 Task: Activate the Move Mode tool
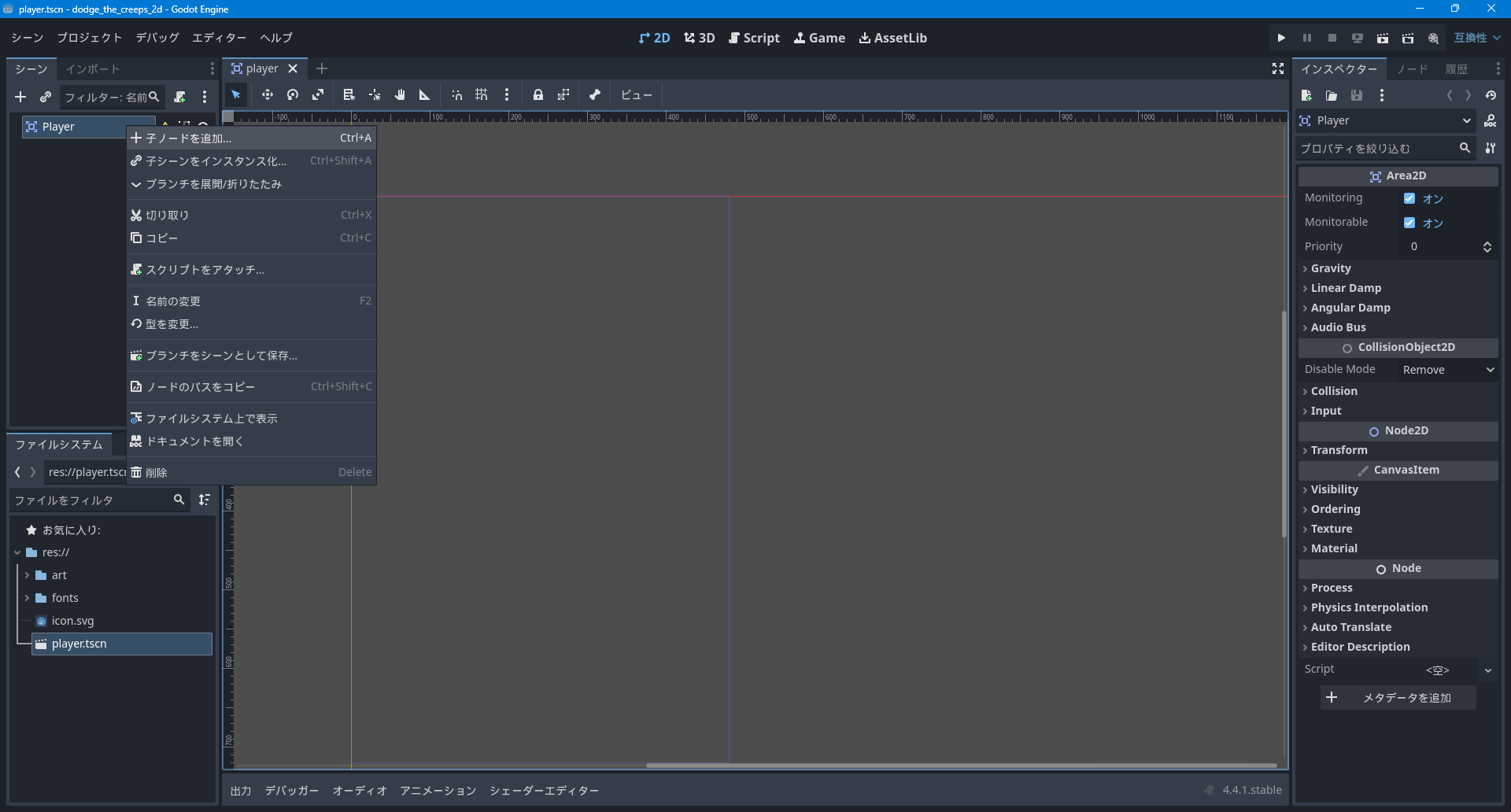tap(268, 95)
